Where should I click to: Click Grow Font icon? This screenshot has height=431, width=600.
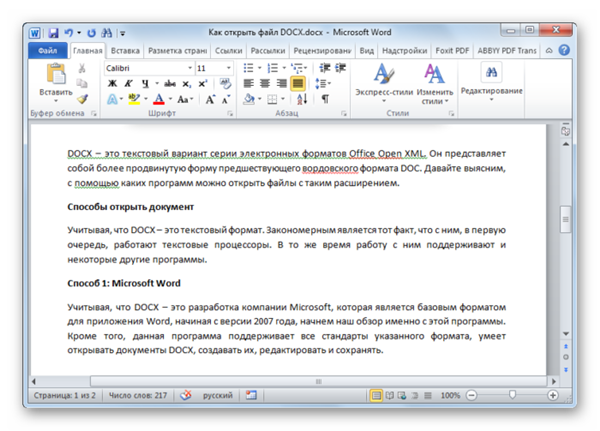pos(210,100)
